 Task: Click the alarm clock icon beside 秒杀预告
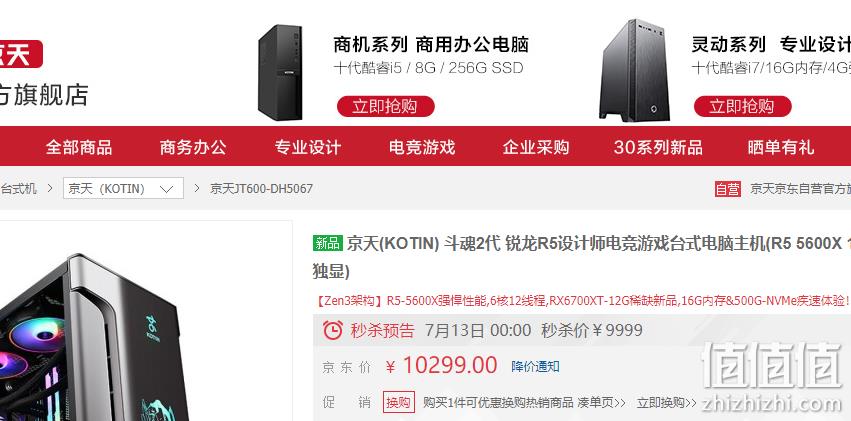point(333,330)
